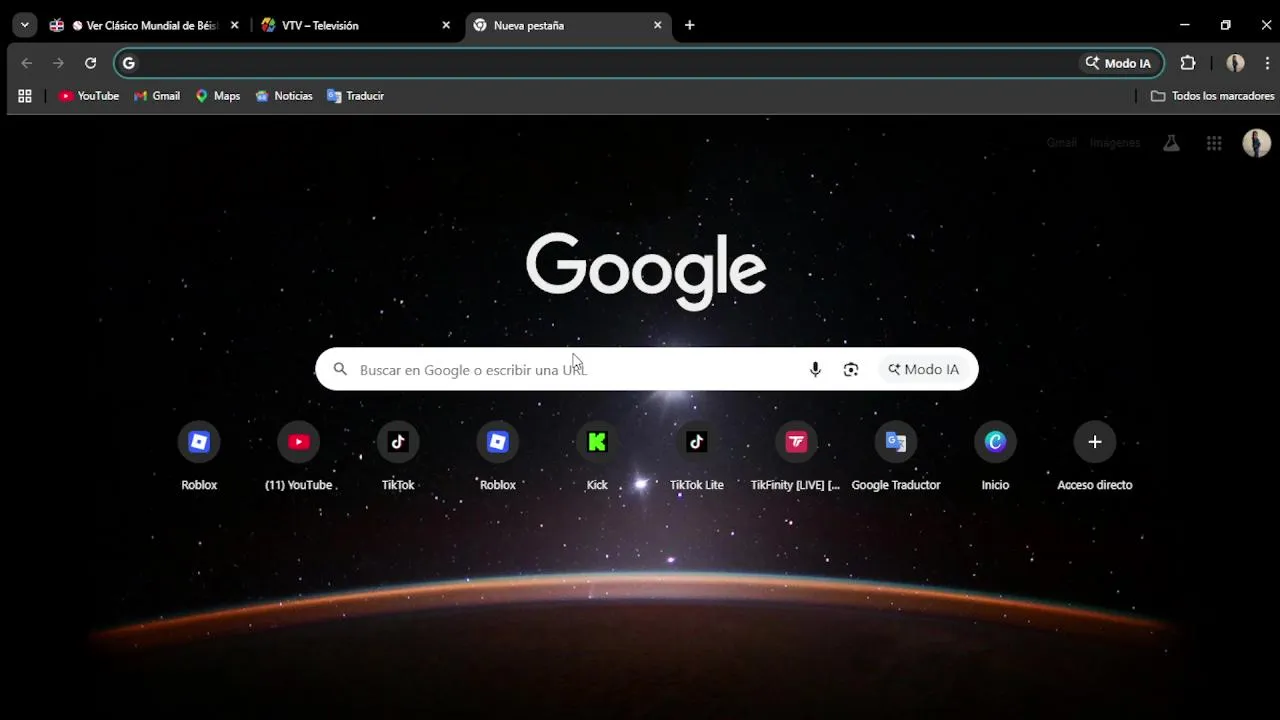Add a shortcut with Acceso directo
This screenshot has width=1280, height=720.
pyautogui.click(x=1095, y=456)
